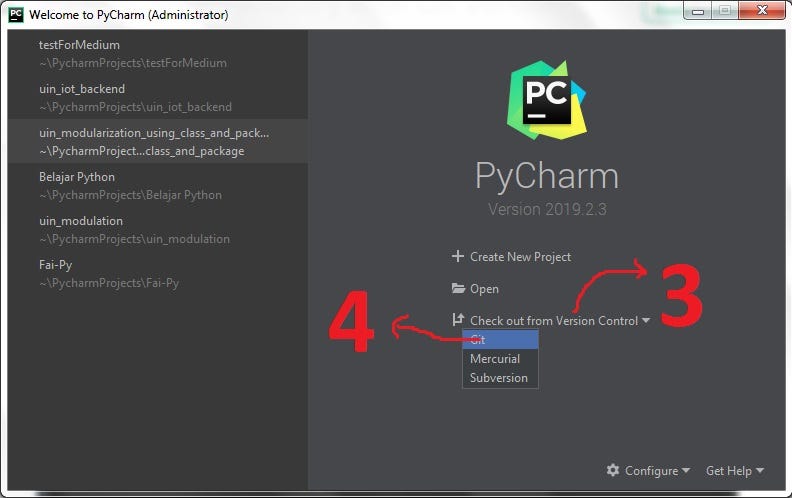The height and width of the screenshot is (498, 792).
Task: Click the folder icon next to Open
Action: 458,288
